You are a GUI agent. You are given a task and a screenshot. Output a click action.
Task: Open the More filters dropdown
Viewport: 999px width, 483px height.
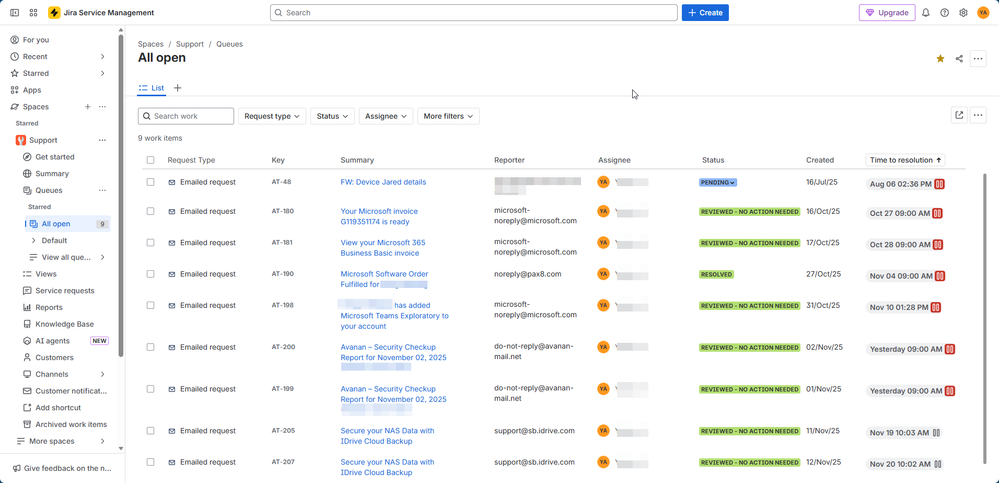tap(449, 116)
